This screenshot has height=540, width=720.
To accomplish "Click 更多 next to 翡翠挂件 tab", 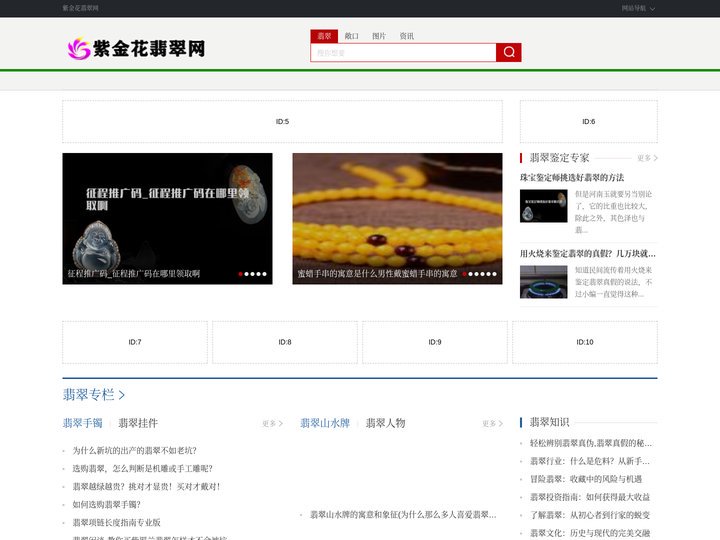I will tap(272, 423).
